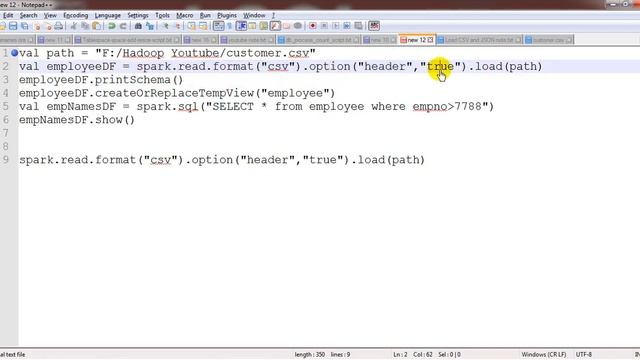Click the Cut scissors toolbar icon
The image size is (640, 360).
pyautogui.click(x=73, y=26)
